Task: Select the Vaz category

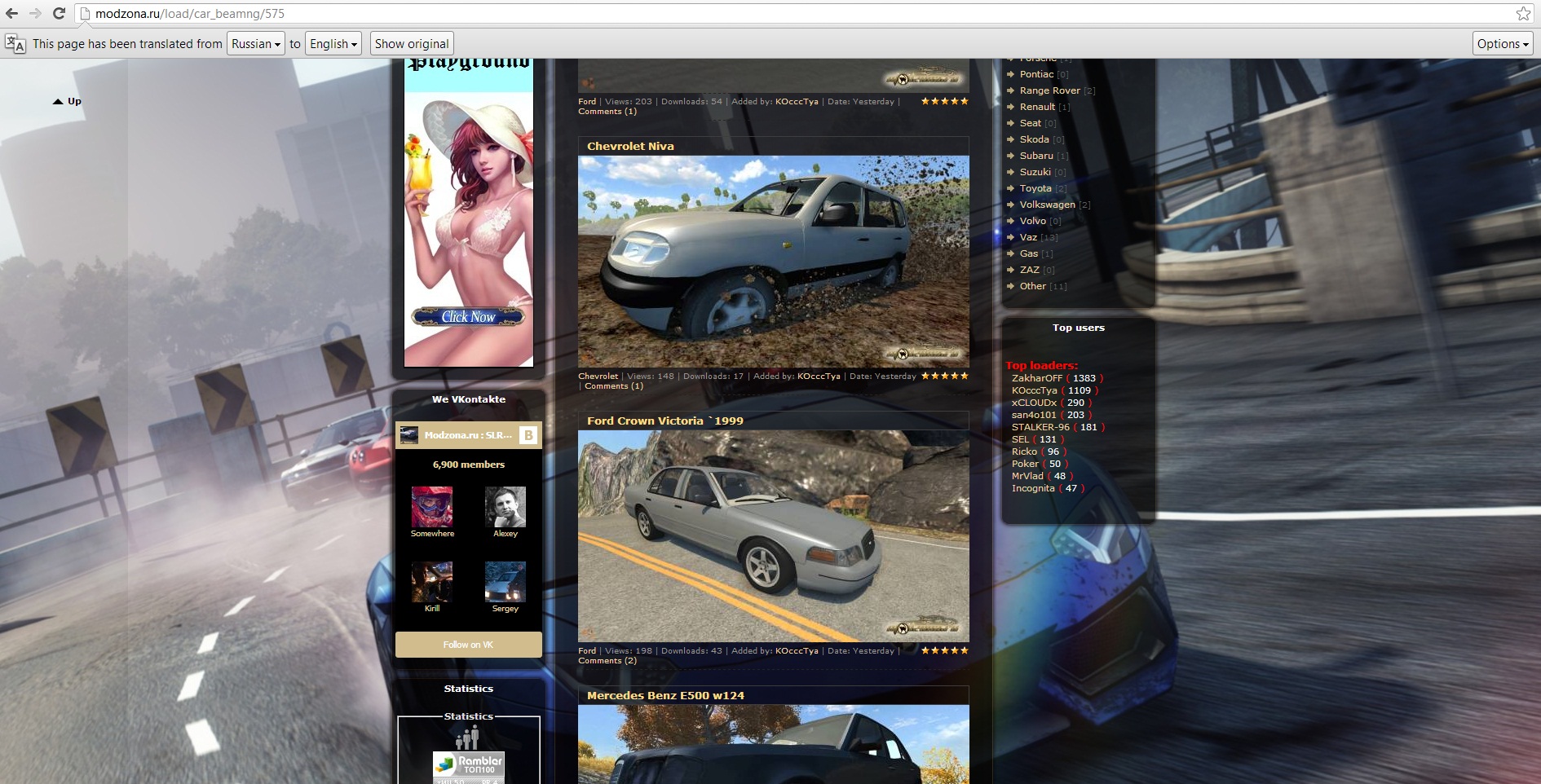Action: coord(1028,237)
